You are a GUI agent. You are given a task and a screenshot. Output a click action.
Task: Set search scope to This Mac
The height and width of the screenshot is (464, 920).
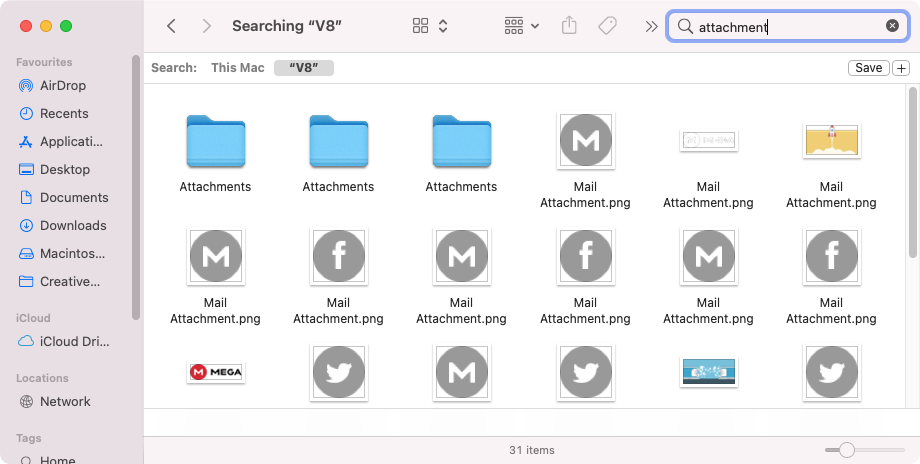(x=238, y=67)
